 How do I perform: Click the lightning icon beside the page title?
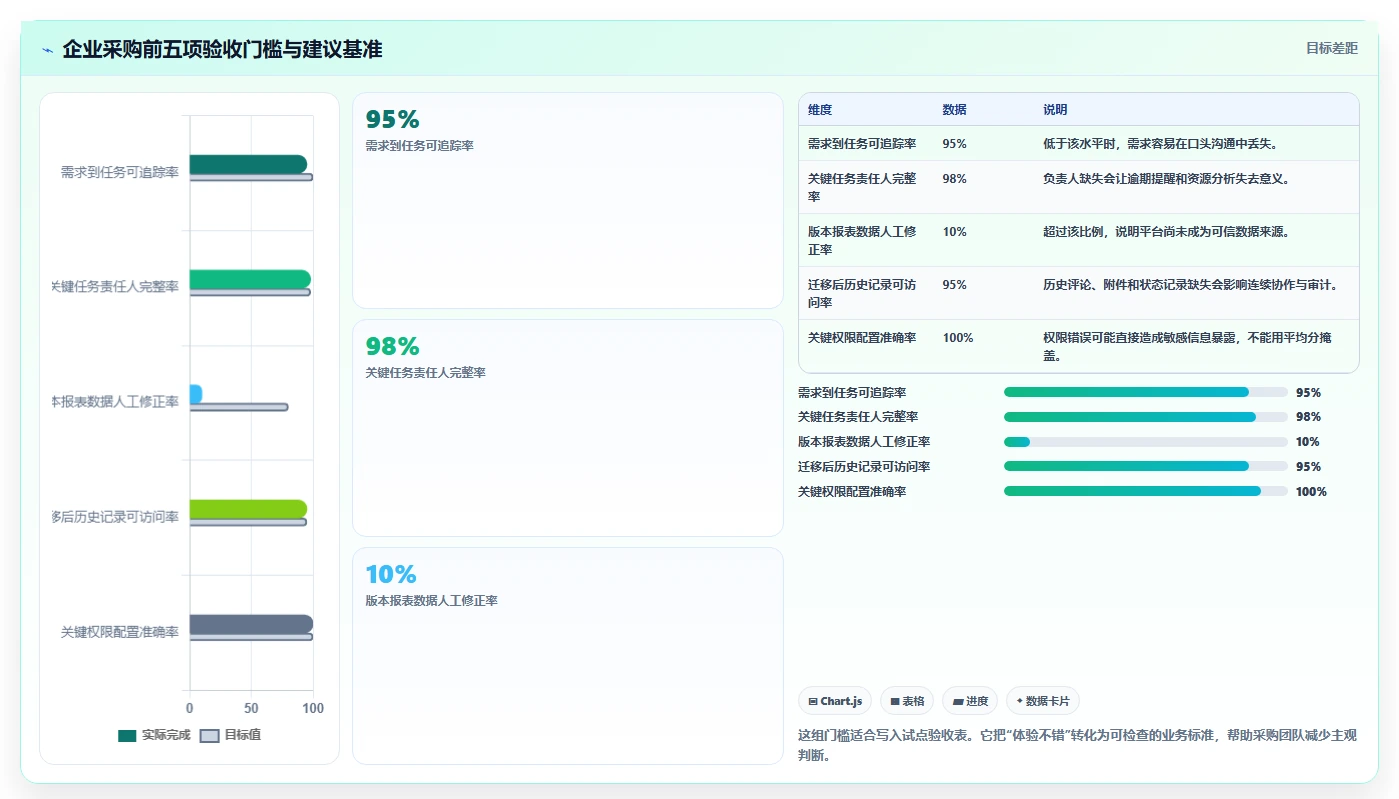47,50
